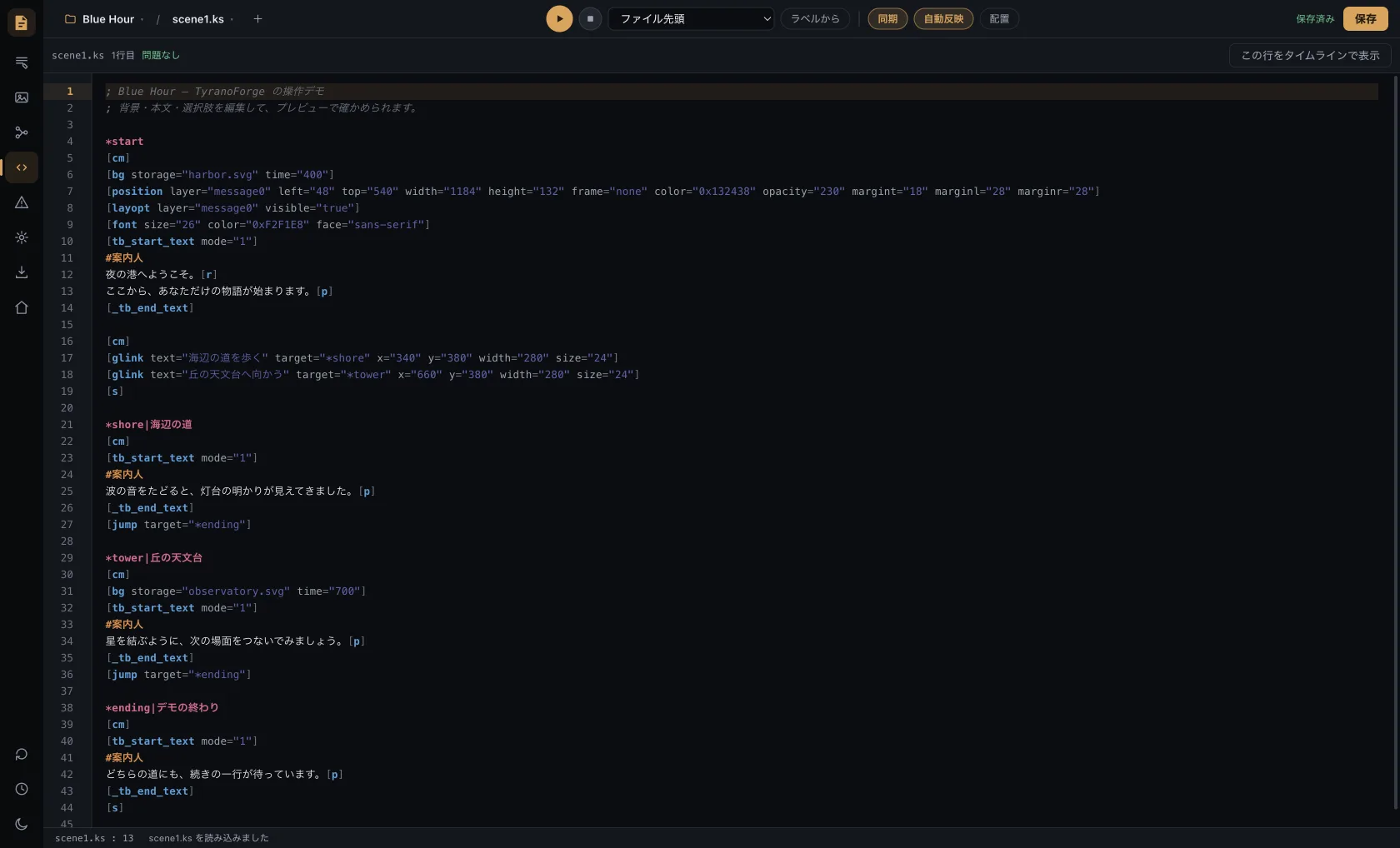Click the harbor.svg storage value

point(220,175)
